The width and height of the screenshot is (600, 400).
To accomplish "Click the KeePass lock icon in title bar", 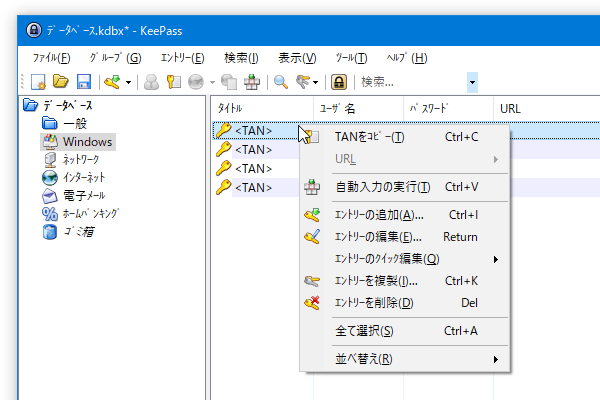I will [x=34, y=30].
